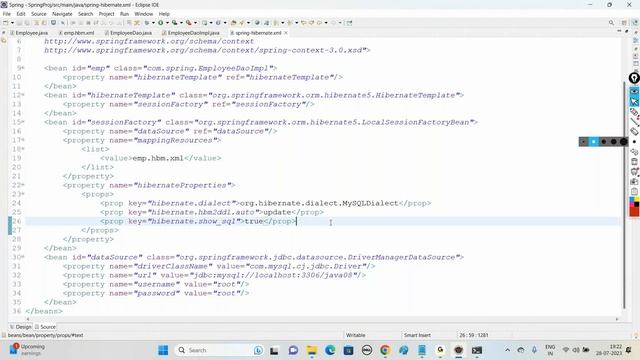Screen dimensions: 640x360
Task: Select the annotation overlay pointer arrow tool
Action: coord(634,102)
